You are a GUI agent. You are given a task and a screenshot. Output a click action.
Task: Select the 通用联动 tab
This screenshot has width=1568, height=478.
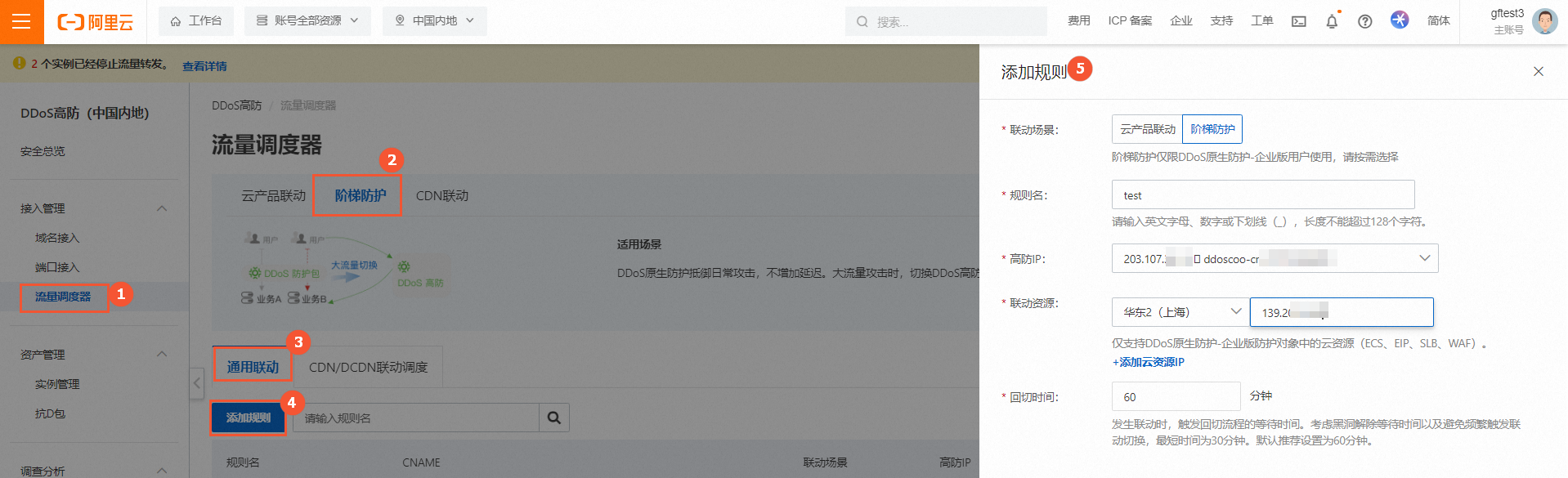[253, 367]
